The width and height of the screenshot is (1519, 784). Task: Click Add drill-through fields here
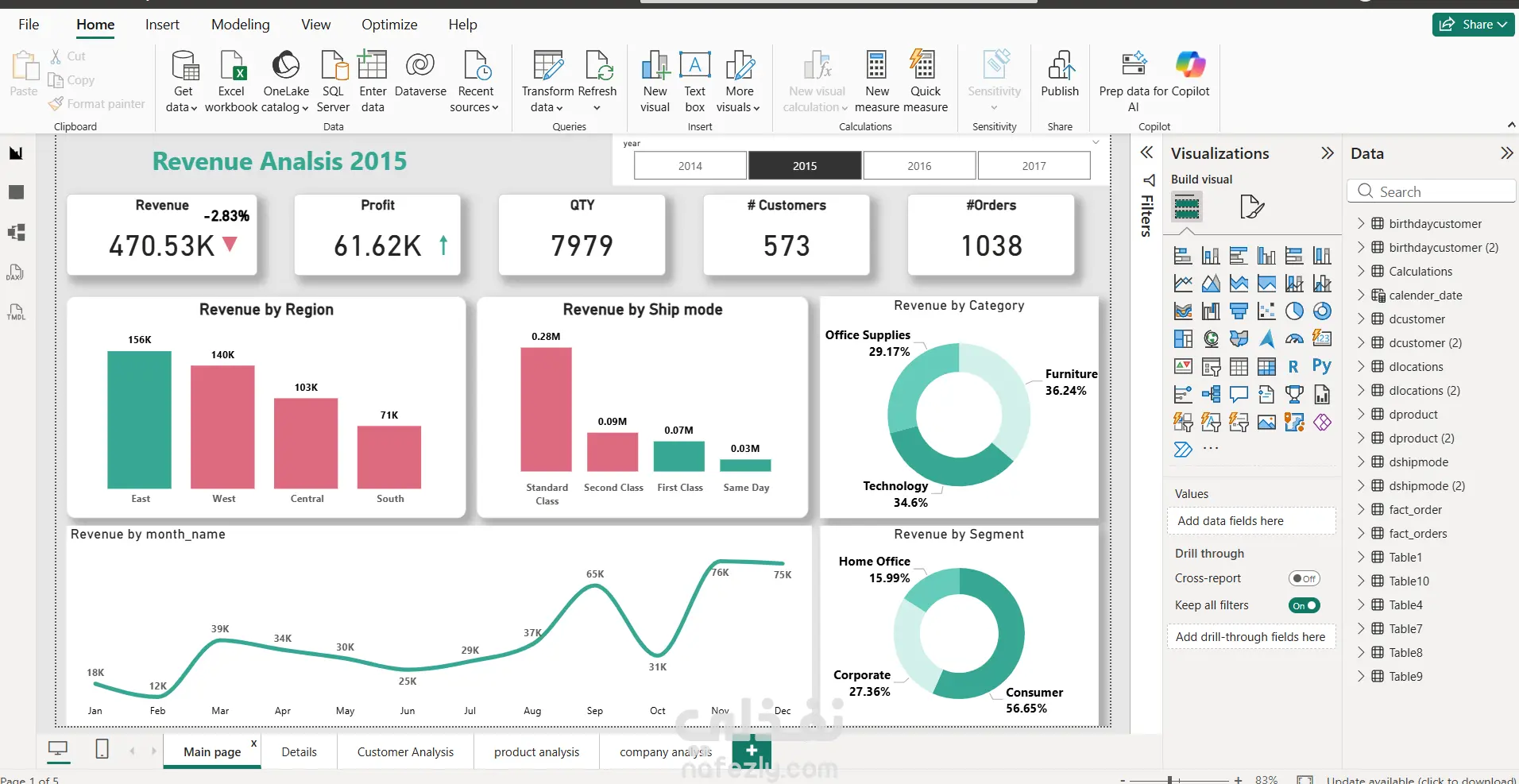[1250, 637]
